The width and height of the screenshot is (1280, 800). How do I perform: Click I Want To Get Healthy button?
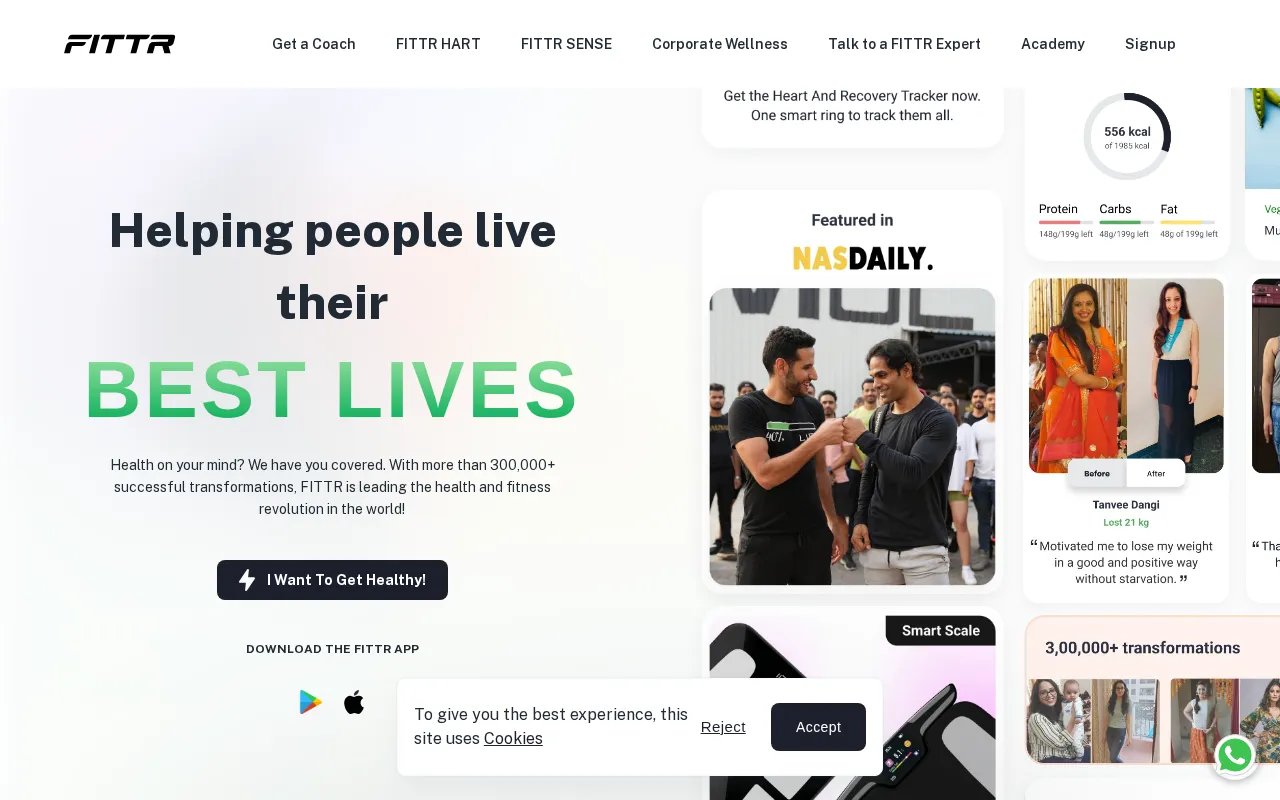pyautogui.click(x=332, y=580)
